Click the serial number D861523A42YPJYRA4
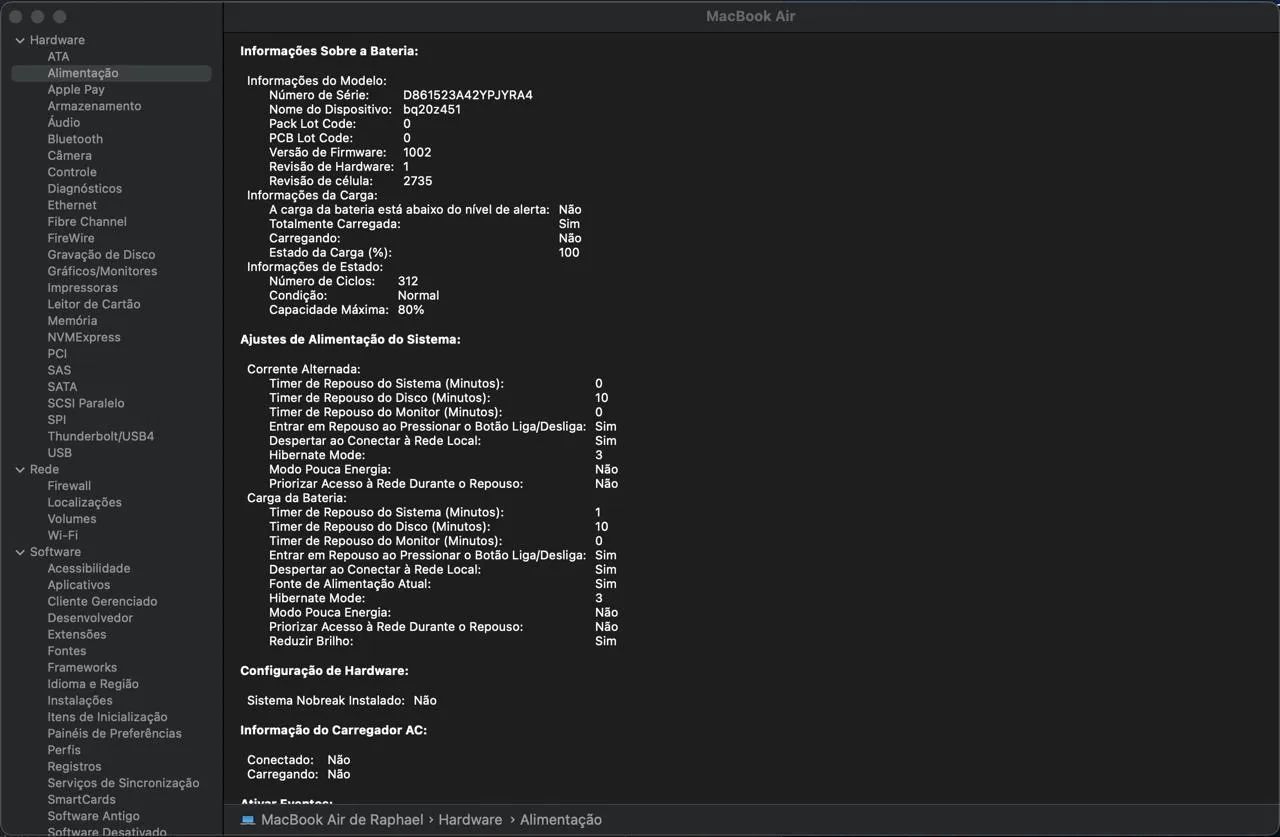 468,95
